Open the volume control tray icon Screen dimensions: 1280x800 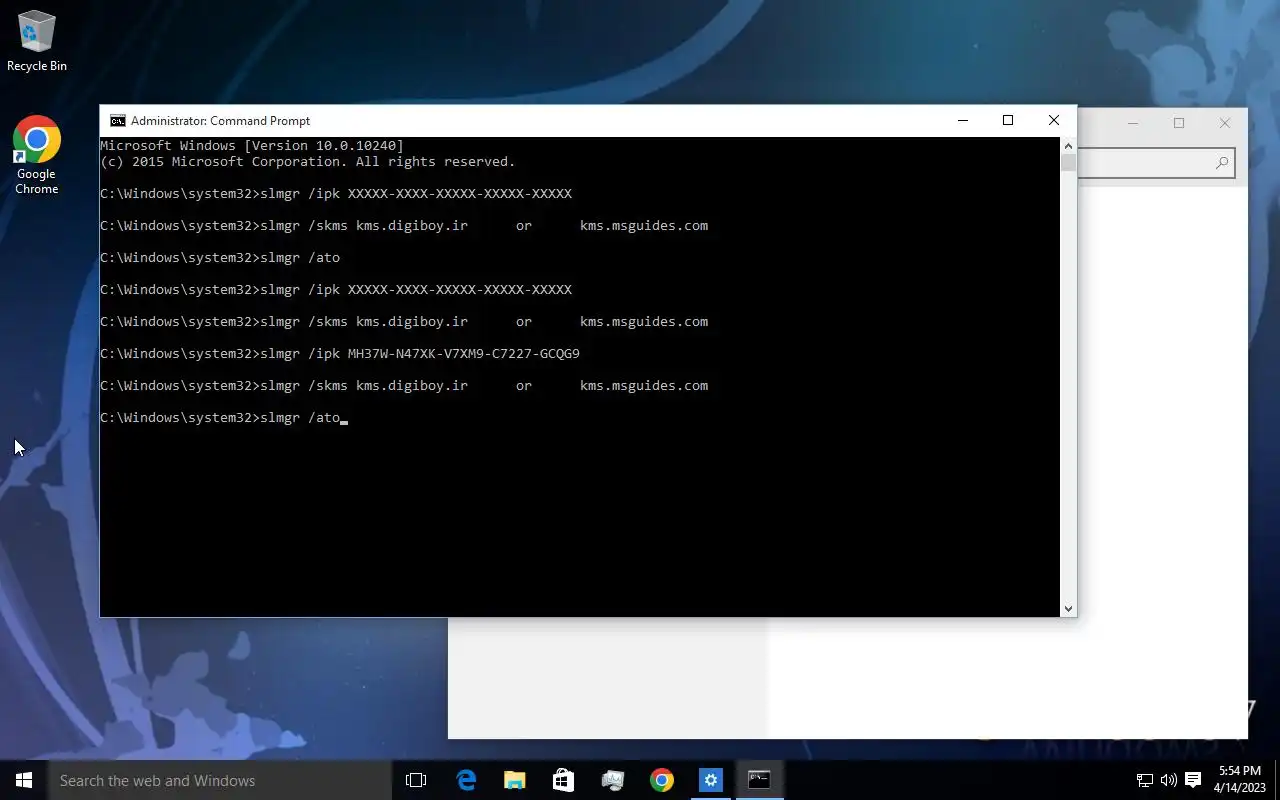point(1168,780)
